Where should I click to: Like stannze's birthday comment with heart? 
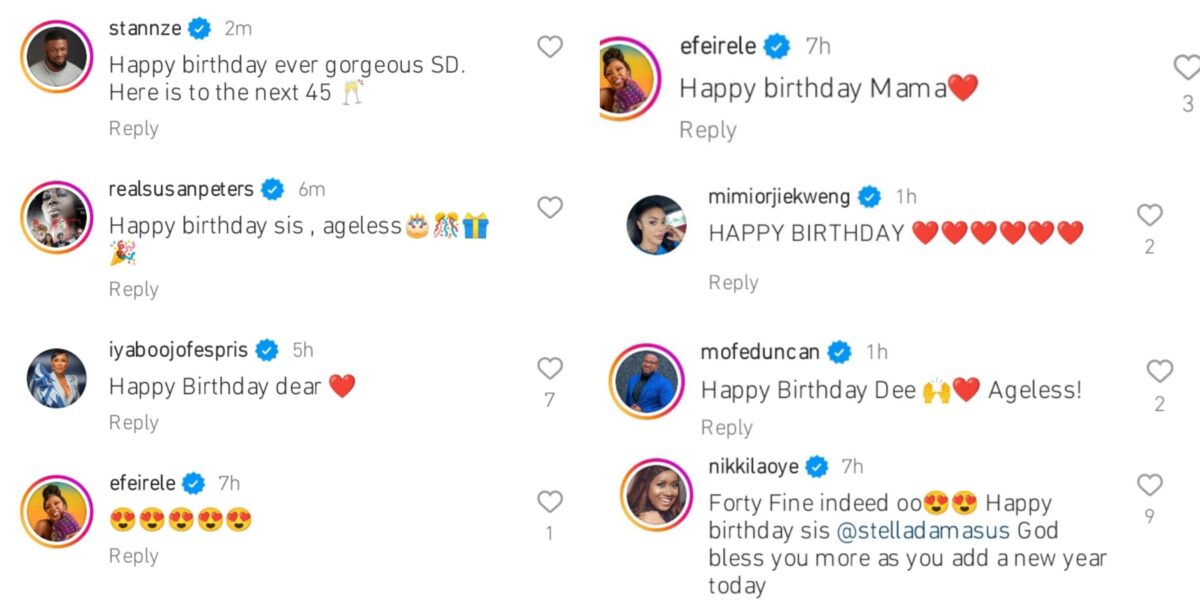(x=550, y=46)
